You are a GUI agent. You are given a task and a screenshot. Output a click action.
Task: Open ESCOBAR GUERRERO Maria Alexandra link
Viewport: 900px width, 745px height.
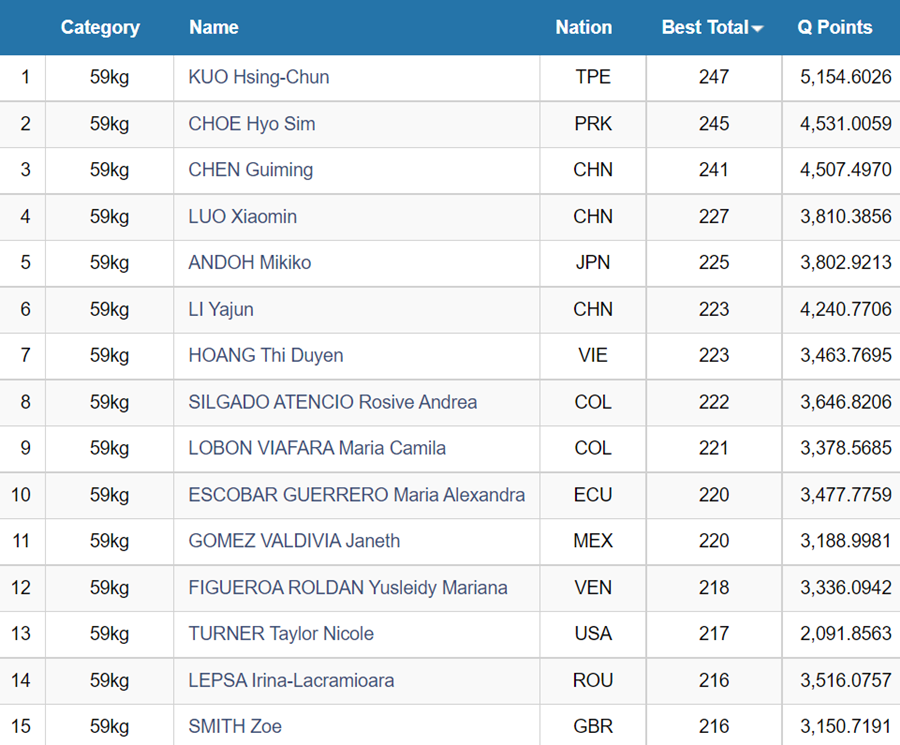(356, 495)
